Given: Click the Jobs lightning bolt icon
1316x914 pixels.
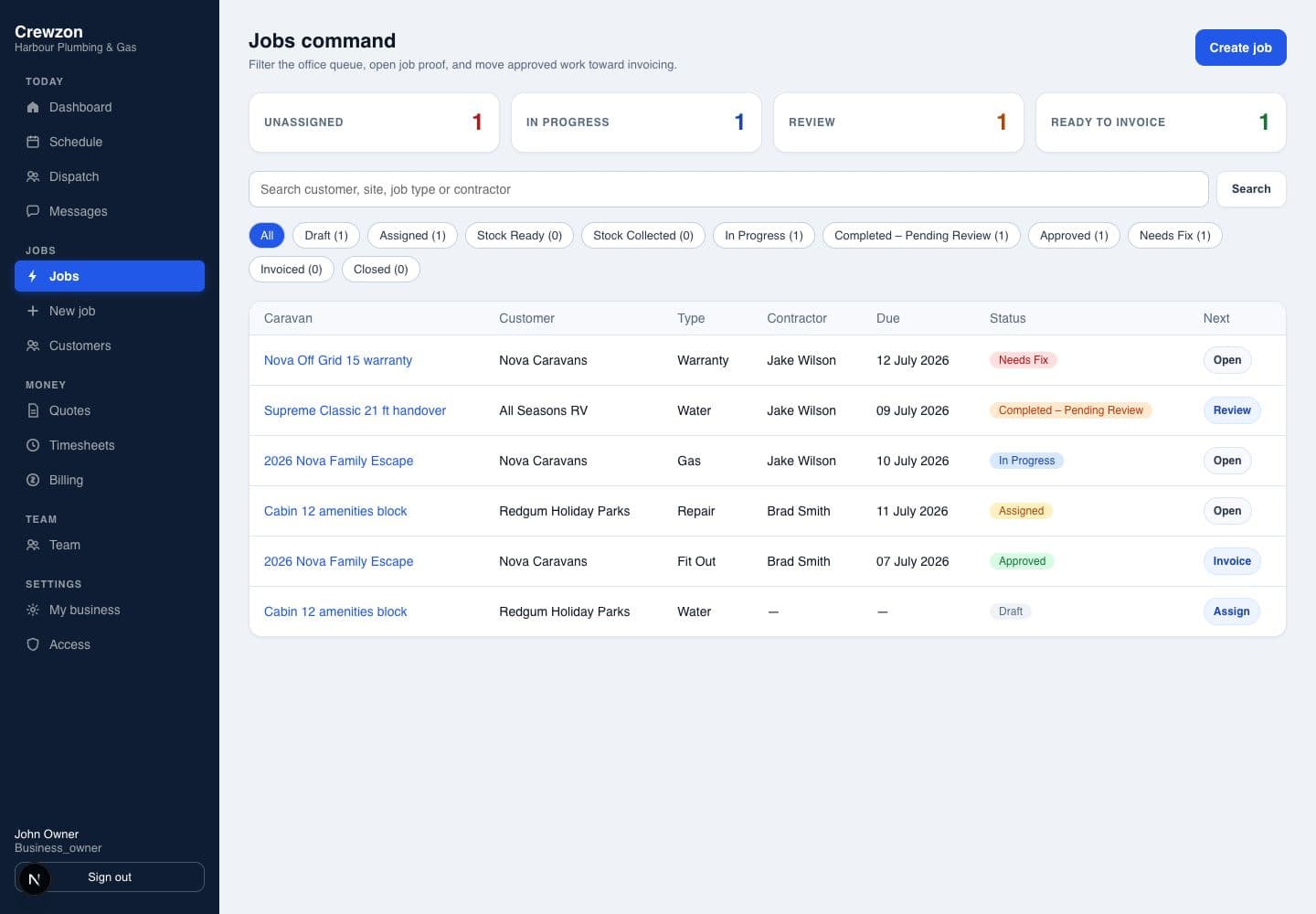Looking at the screenshot, I should 33,276.
